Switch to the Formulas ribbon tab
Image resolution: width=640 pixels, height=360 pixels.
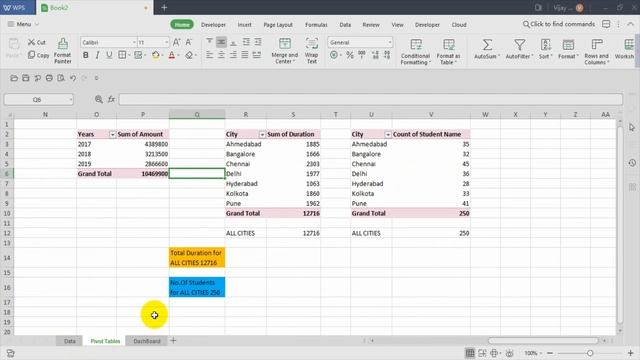click(x=316, y=25)
